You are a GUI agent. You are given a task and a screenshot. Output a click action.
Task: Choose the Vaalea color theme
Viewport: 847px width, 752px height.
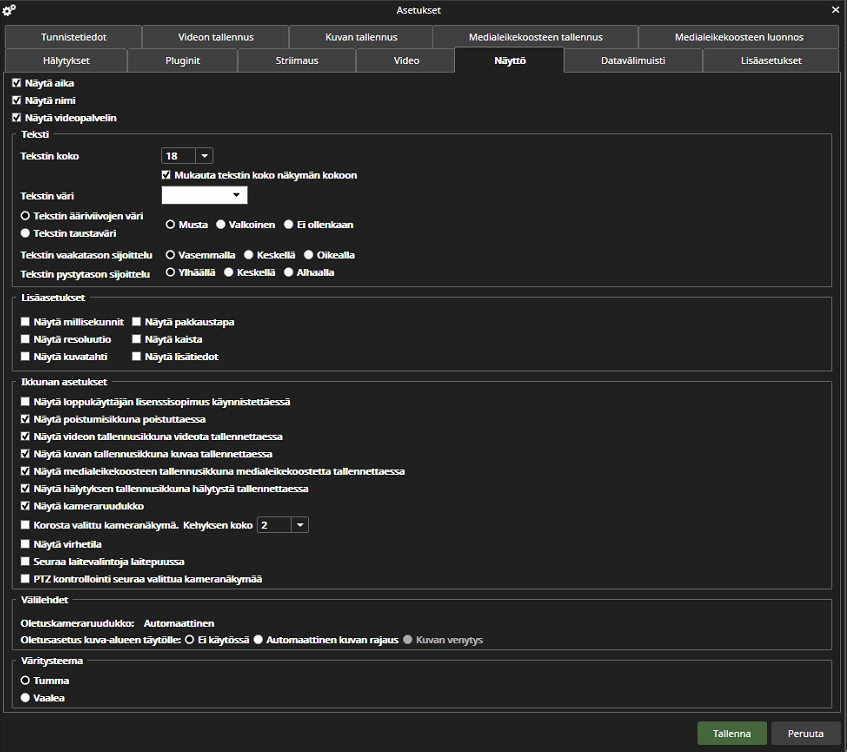tap(25, 698)
